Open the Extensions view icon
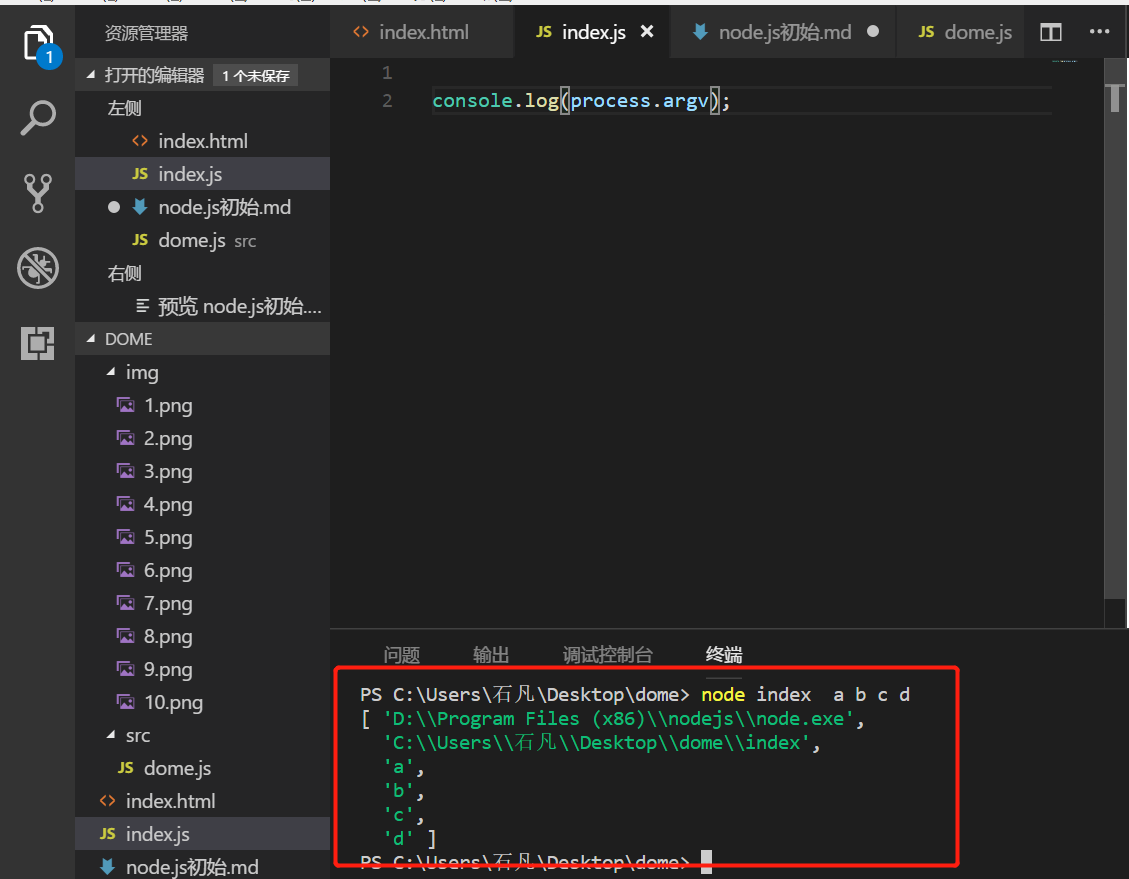This screenshot has width=1129, height=879. point(38,343)
